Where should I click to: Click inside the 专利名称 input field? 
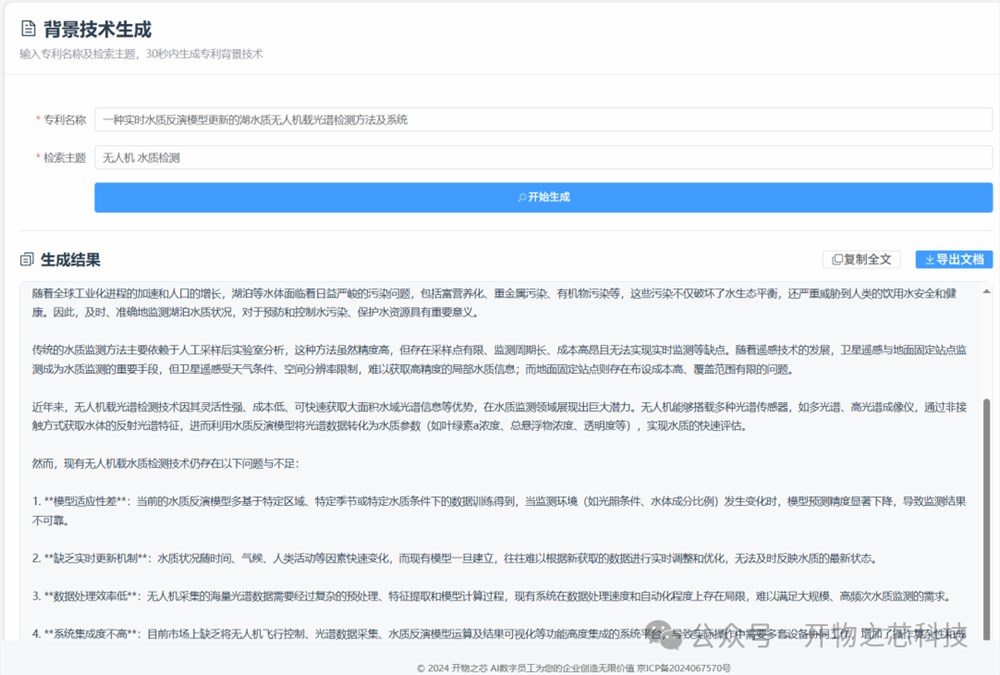coord(540,120)
